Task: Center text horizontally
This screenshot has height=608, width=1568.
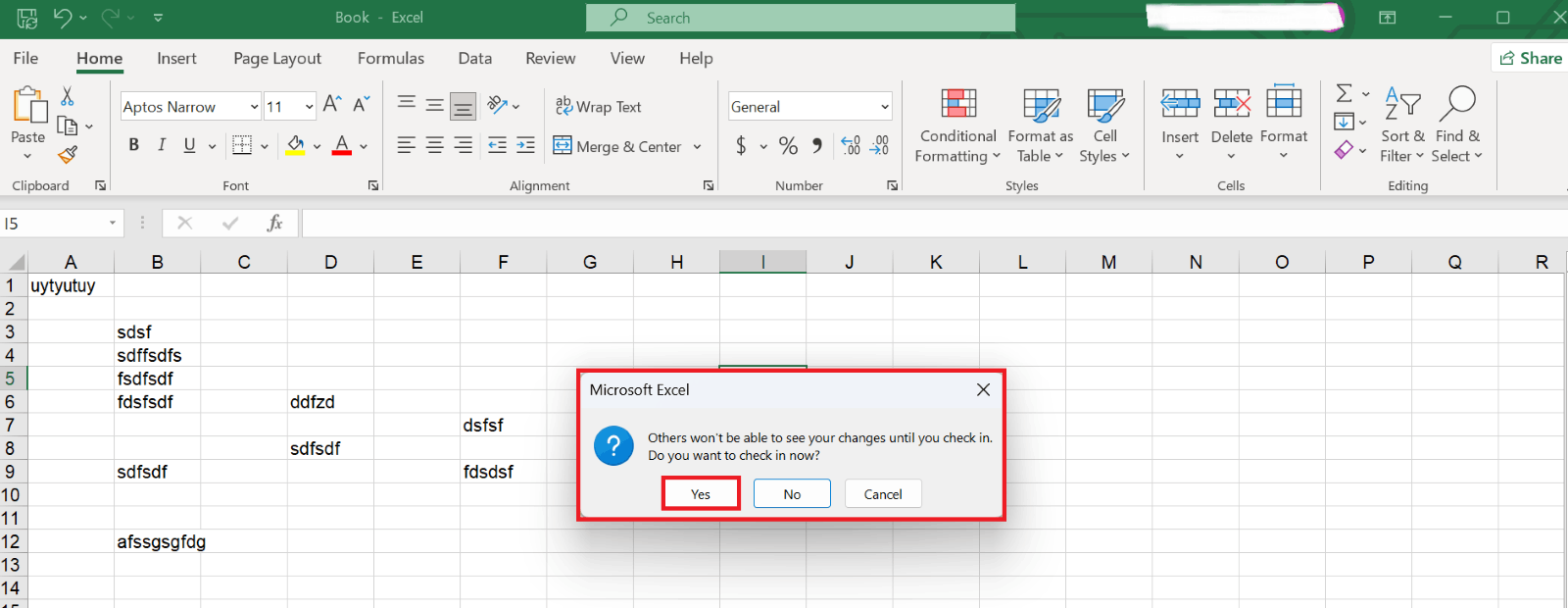Action: (x=434, y=145)
